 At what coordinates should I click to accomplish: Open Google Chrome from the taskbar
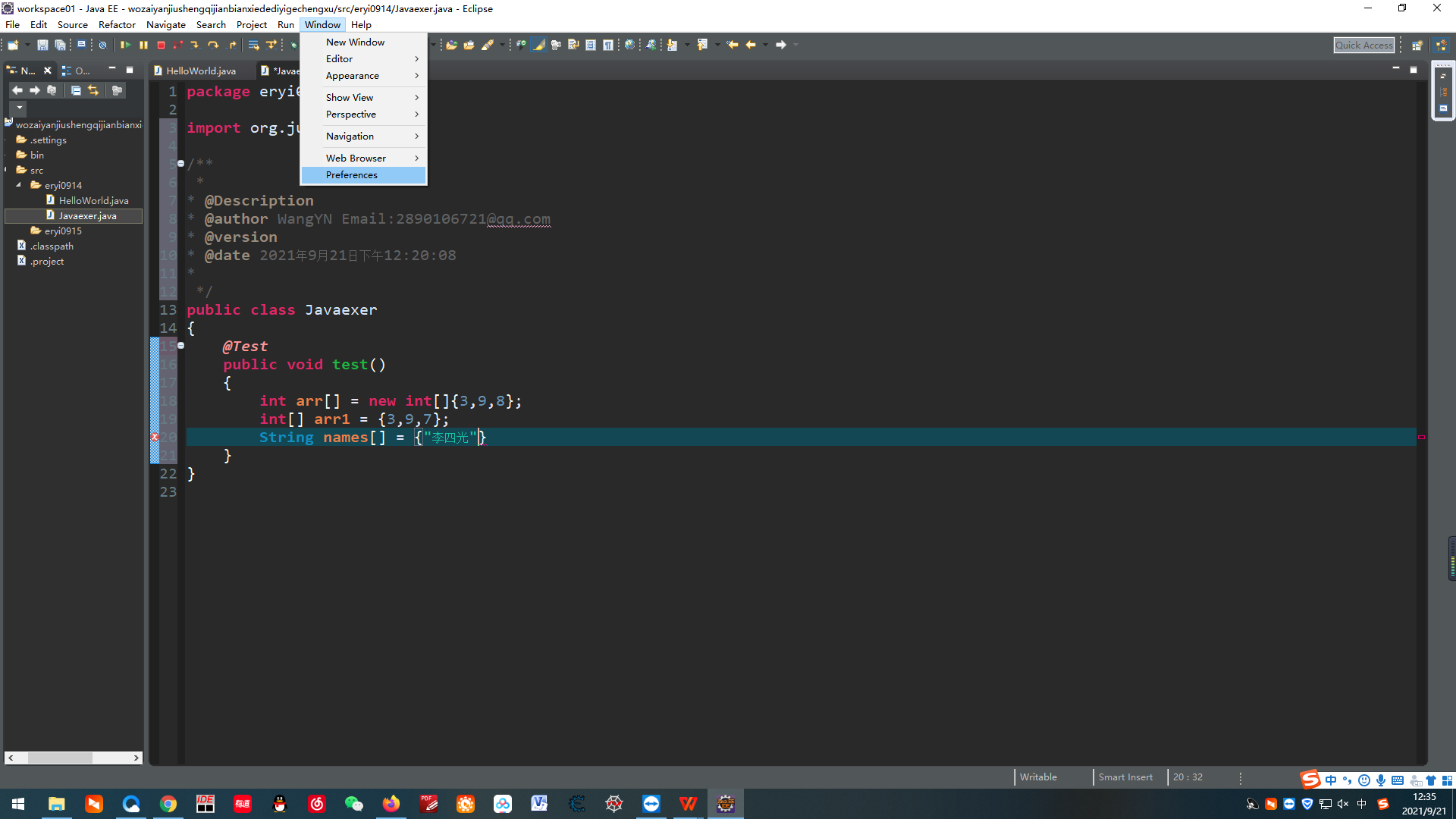coord(168,804)
